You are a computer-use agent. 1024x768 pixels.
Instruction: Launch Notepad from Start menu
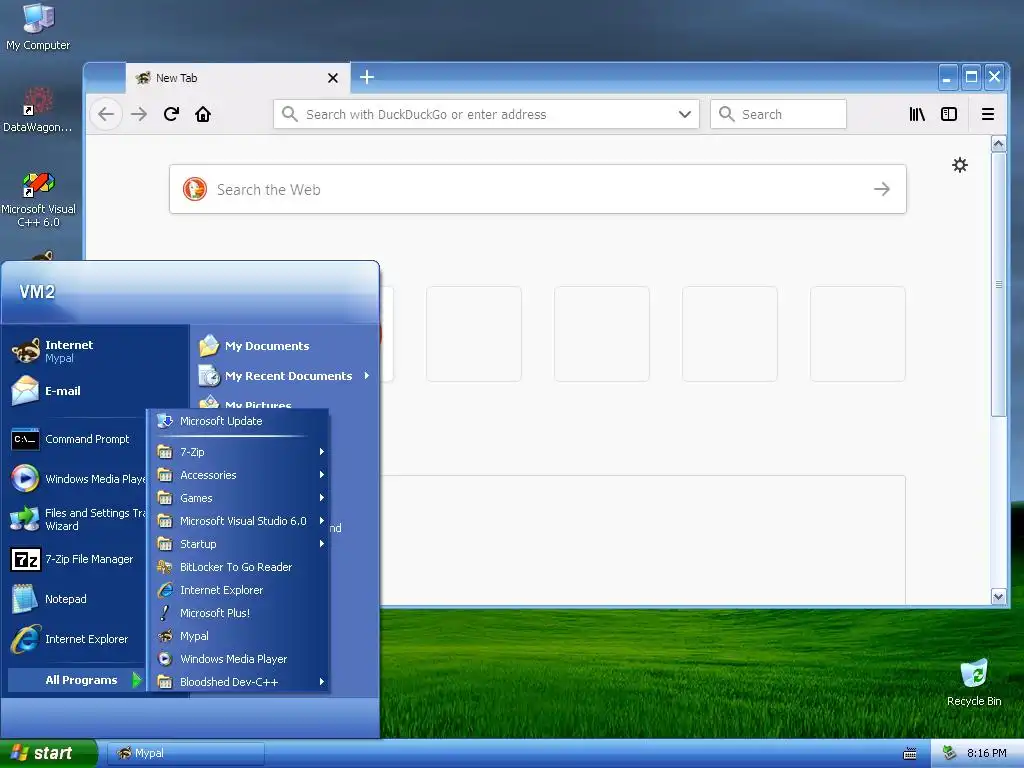click(x=77, y=599)
